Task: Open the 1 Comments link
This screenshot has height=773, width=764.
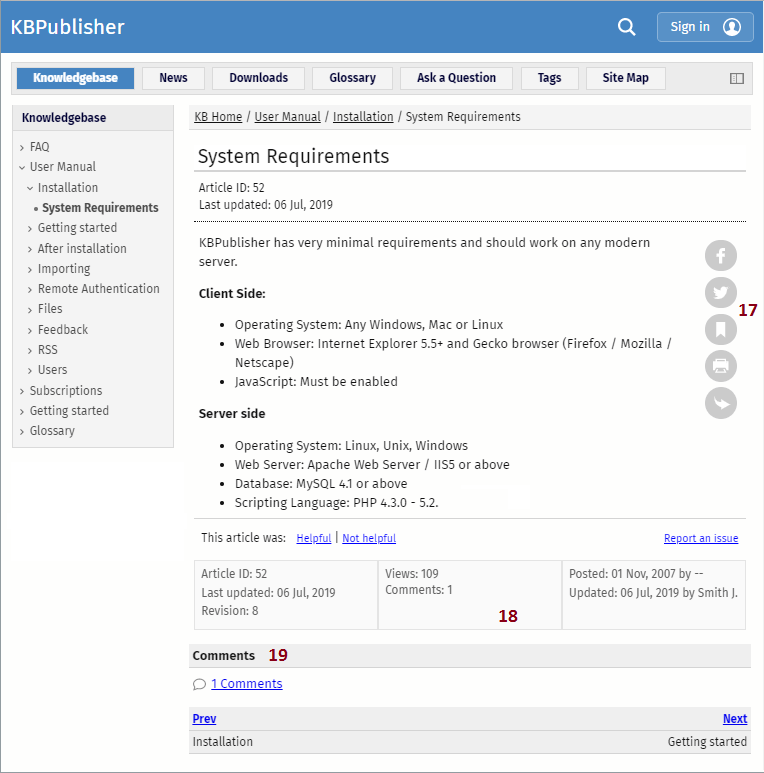Action: click(246, 684)
